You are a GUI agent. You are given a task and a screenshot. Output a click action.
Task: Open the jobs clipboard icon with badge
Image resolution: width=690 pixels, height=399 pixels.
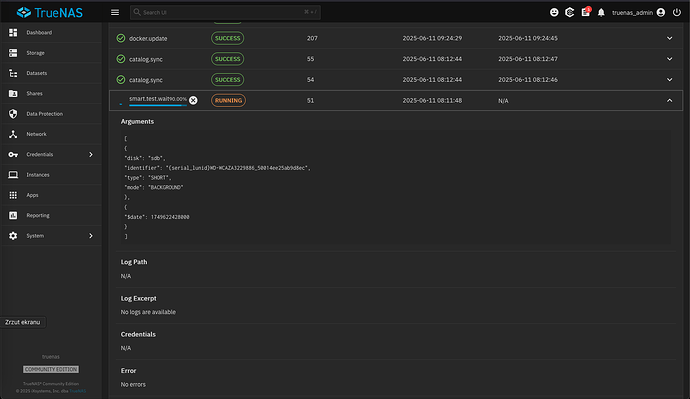(x=586, y=12)
